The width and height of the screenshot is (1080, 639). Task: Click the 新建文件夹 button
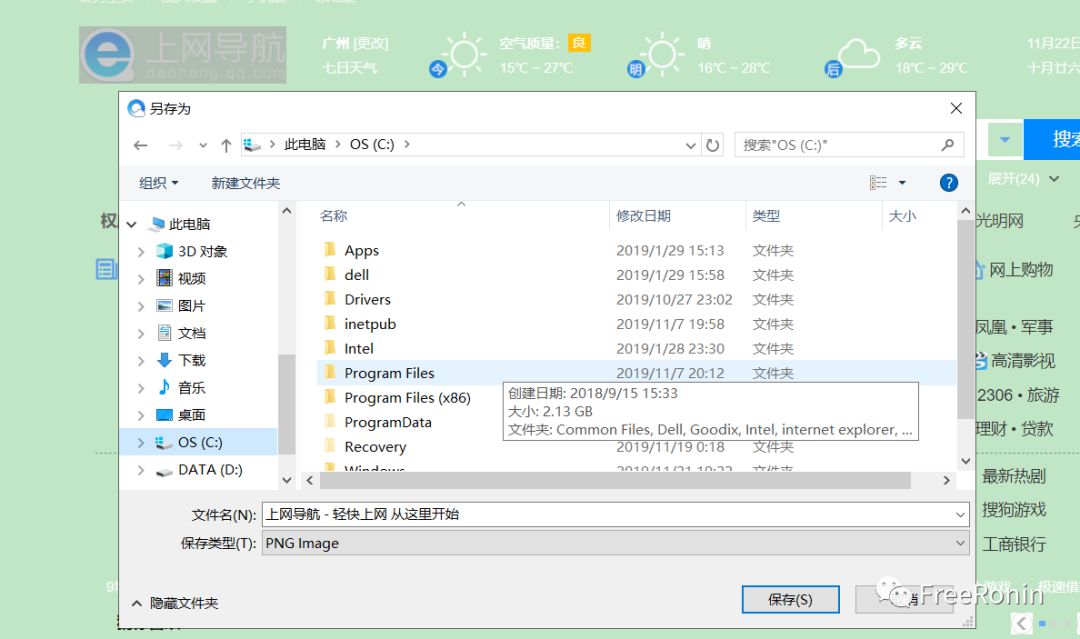click(x=243, y=182)
